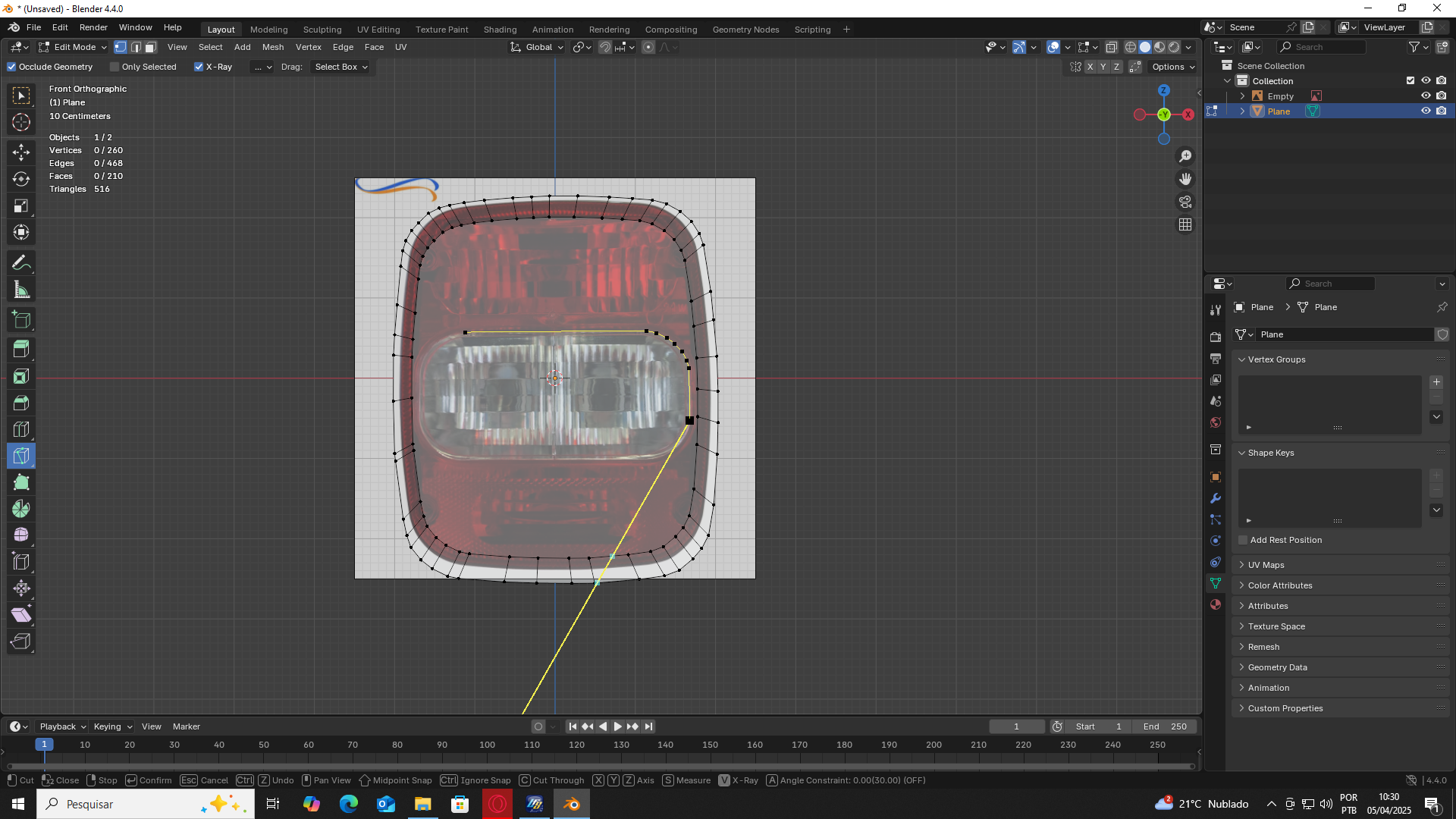Click frame 100 on the timeline
The height and width of the screenshot is (819, 1456).
coord(487,745)
